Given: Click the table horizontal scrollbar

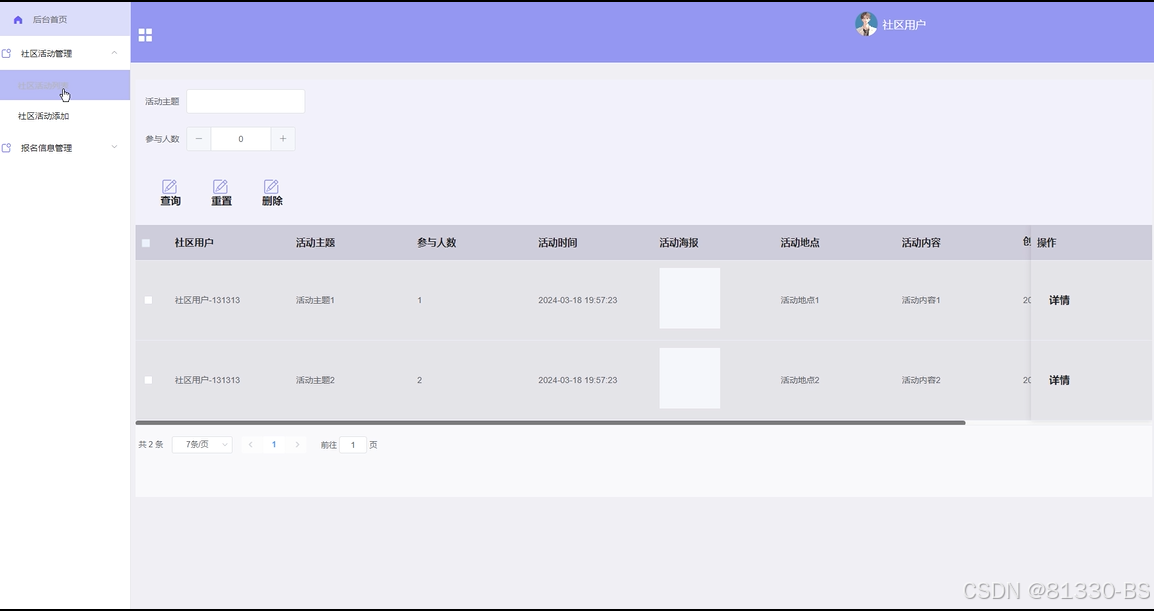Looking at the screenshot, I should [x=551, y=423].
